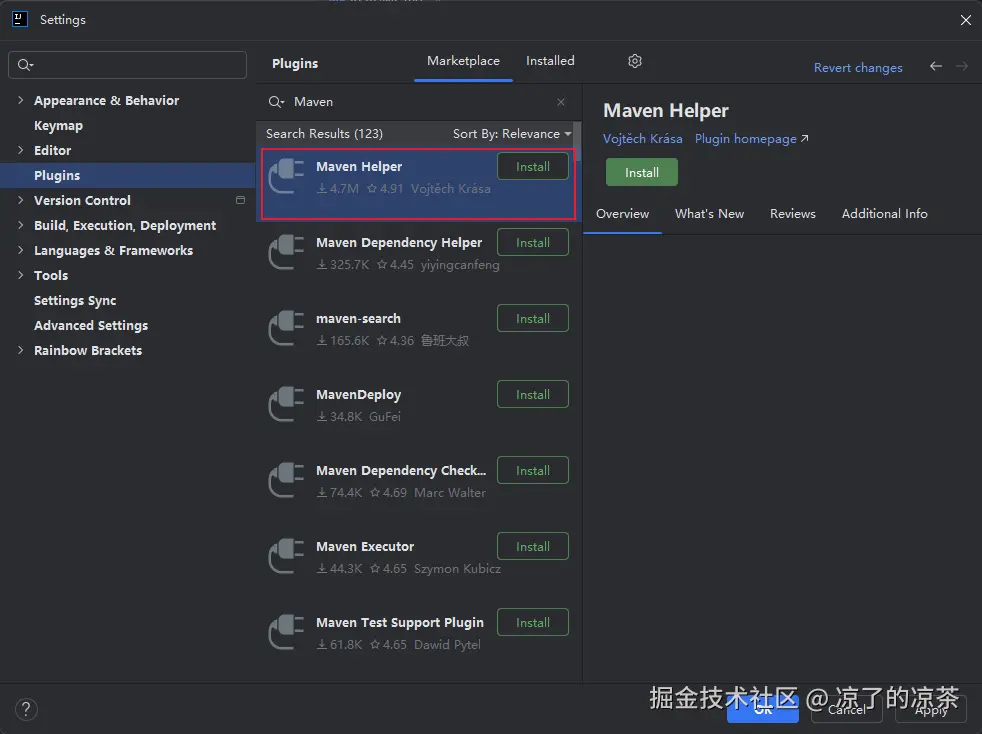
Task: Open the Sort By Relevance dropdown
Action: [512, 133]
